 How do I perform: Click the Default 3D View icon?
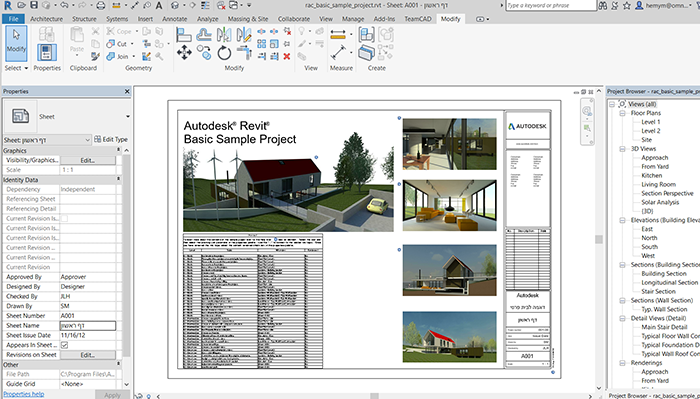175,6
